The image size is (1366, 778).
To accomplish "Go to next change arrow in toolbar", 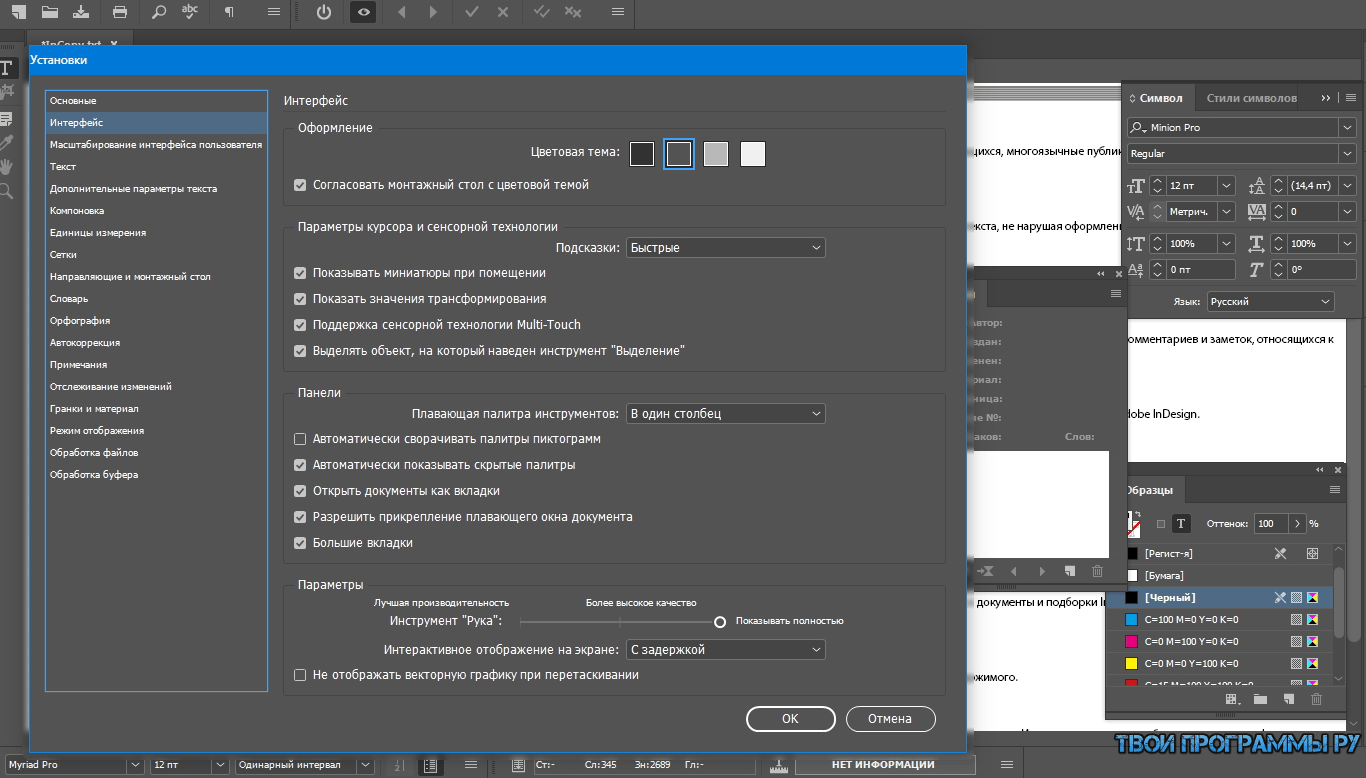I will 432,12.
